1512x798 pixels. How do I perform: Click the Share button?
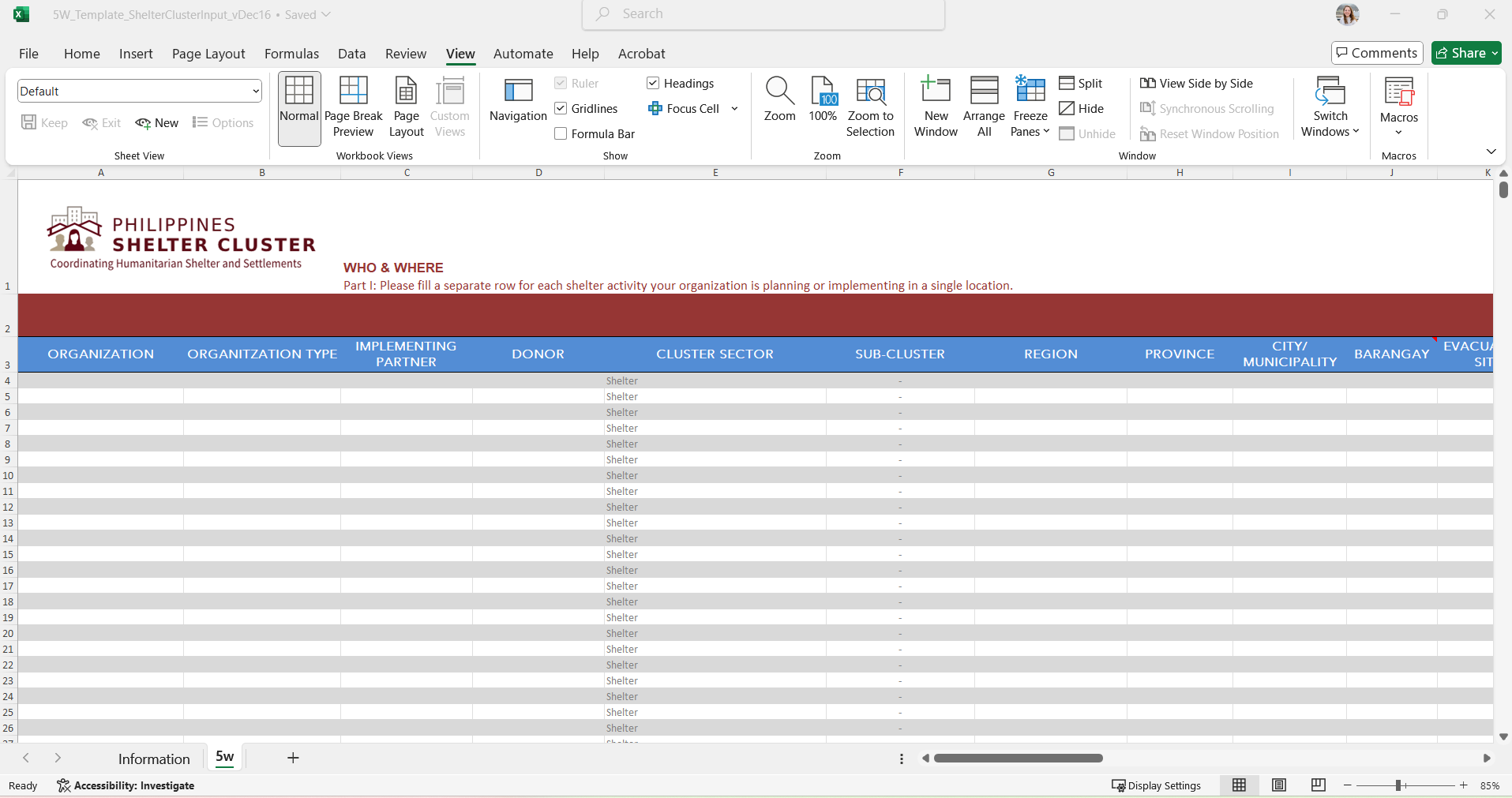(x=1461, y=53)
